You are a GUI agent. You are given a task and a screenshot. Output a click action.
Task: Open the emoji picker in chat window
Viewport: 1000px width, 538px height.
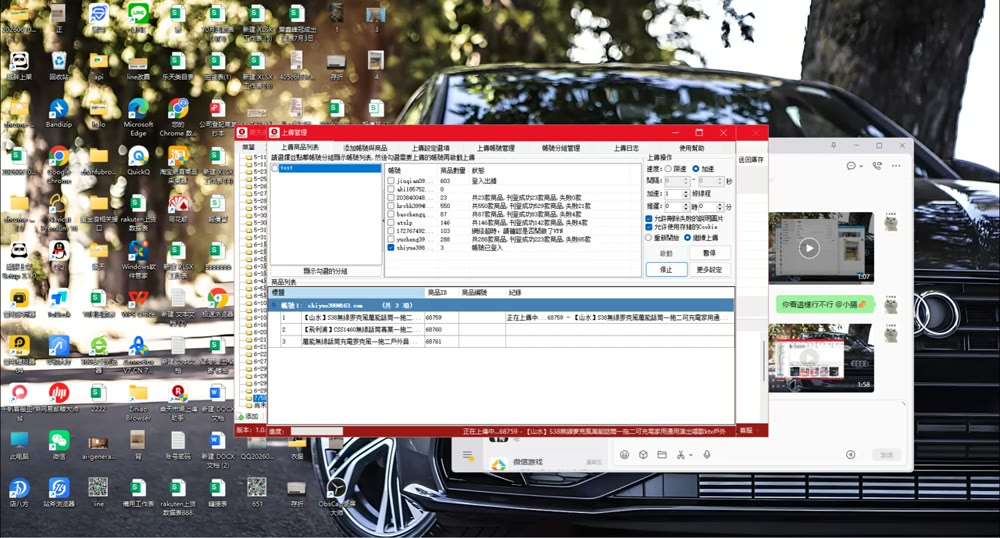(624, 454)
